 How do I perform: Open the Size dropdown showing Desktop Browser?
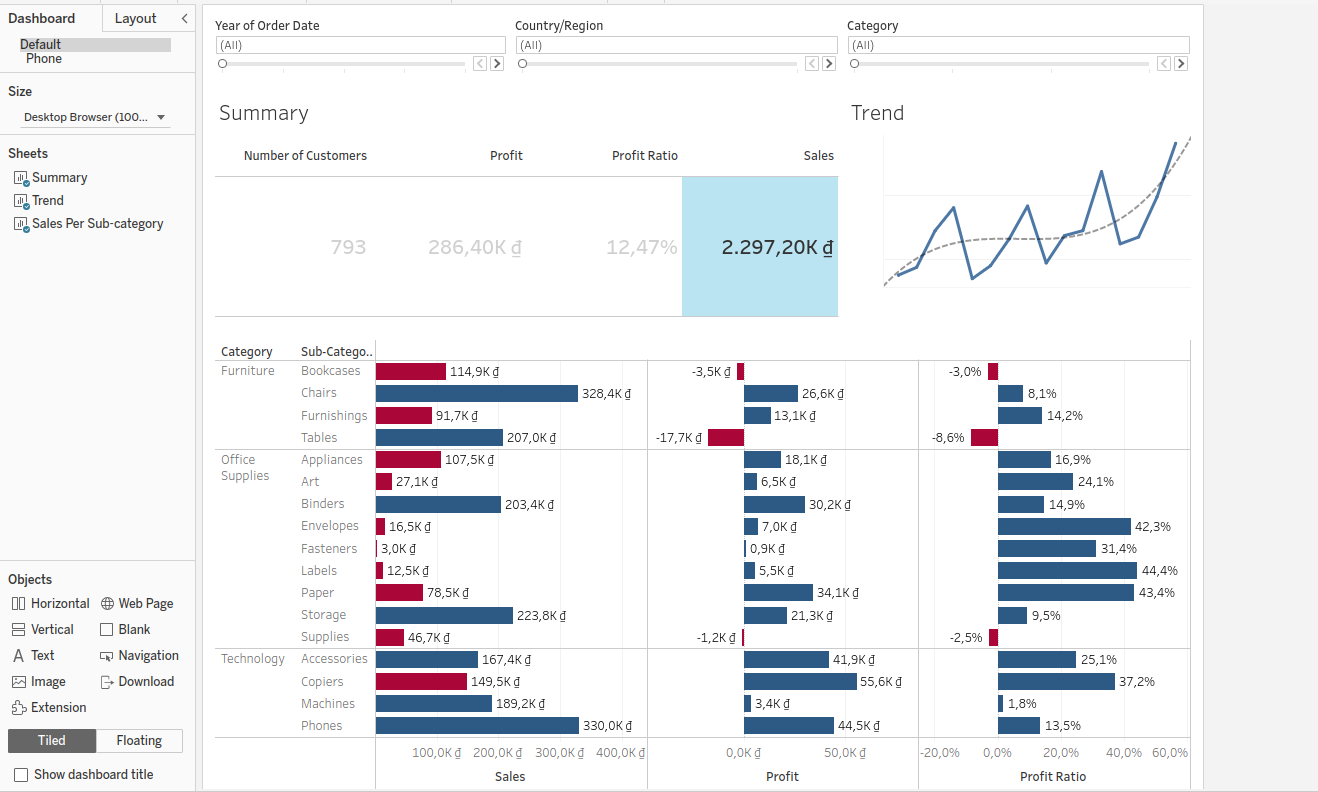pos(95,117)
